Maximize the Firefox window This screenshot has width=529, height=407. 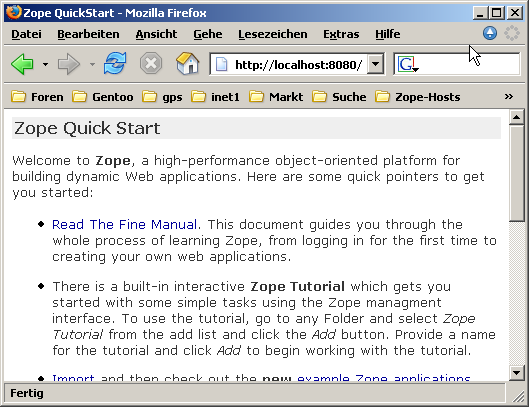(x=496, y=13)
